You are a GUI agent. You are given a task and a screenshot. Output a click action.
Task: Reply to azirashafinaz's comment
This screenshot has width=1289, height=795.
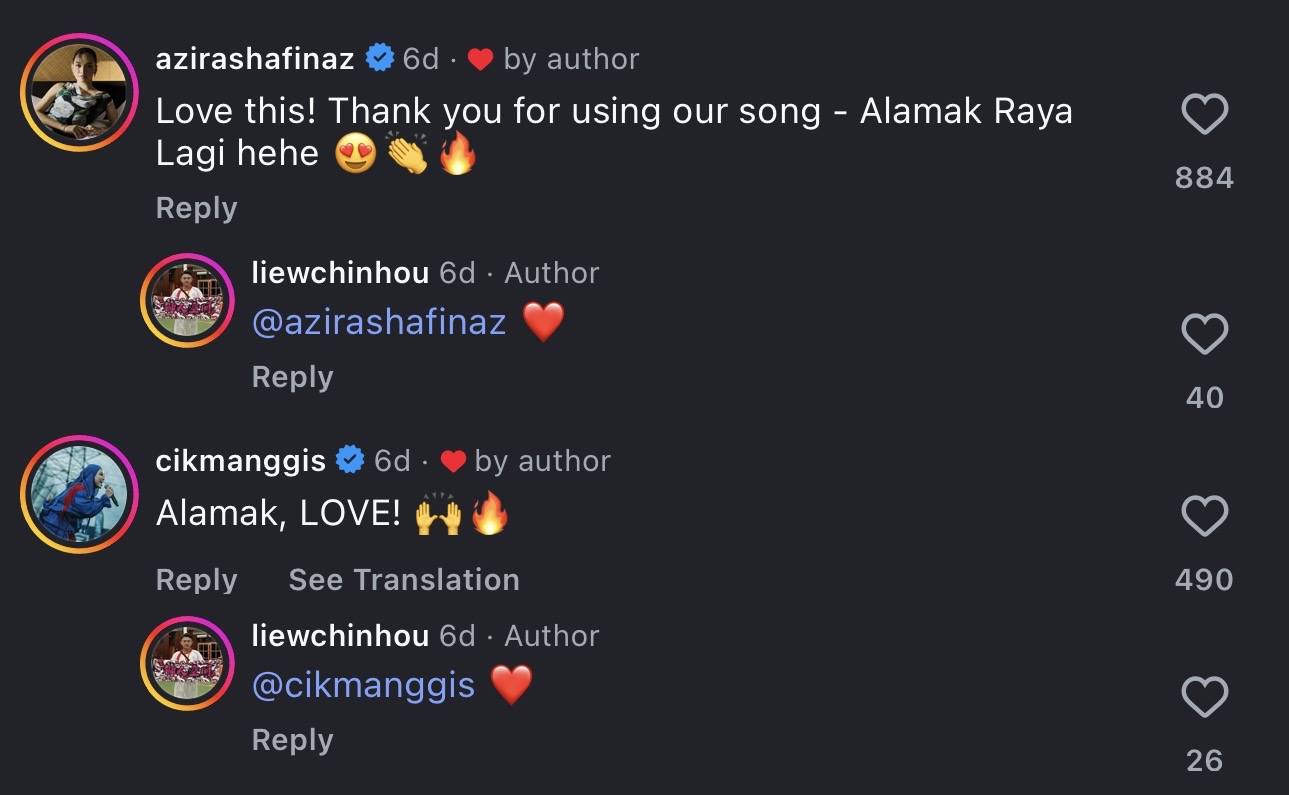coord(196,208)
